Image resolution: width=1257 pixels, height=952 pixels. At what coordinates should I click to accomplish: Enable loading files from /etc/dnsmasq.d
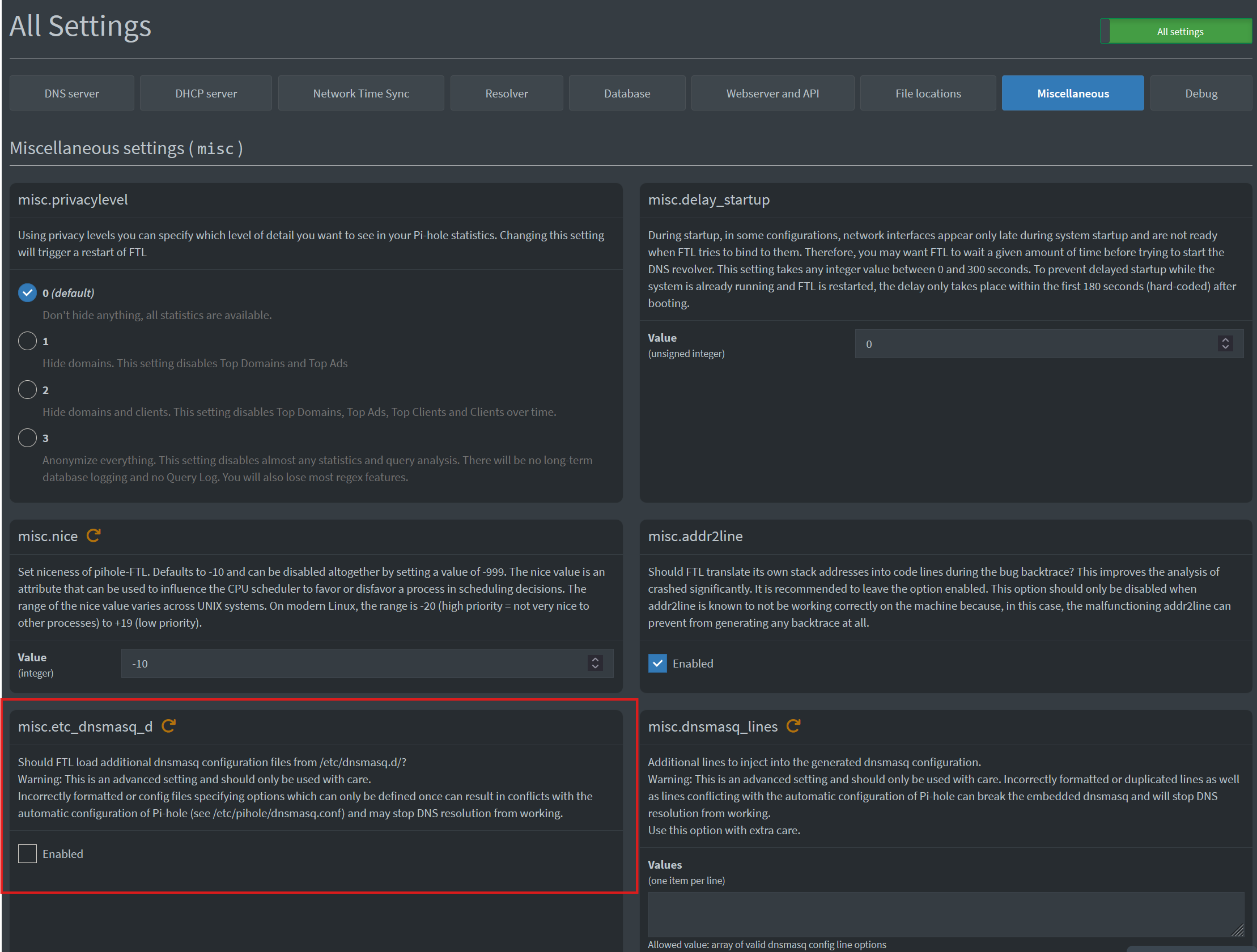[27, 853]
